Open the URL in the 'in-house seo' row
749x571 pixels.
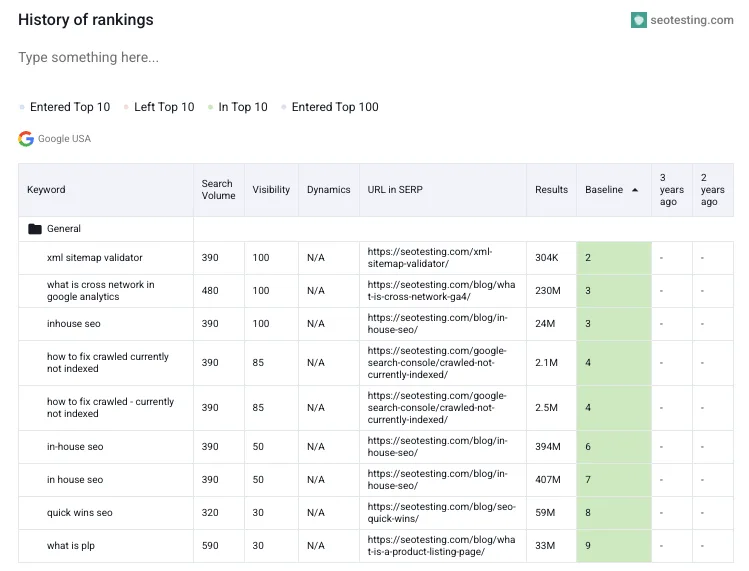pyautogui.click(x=437, y=447)
